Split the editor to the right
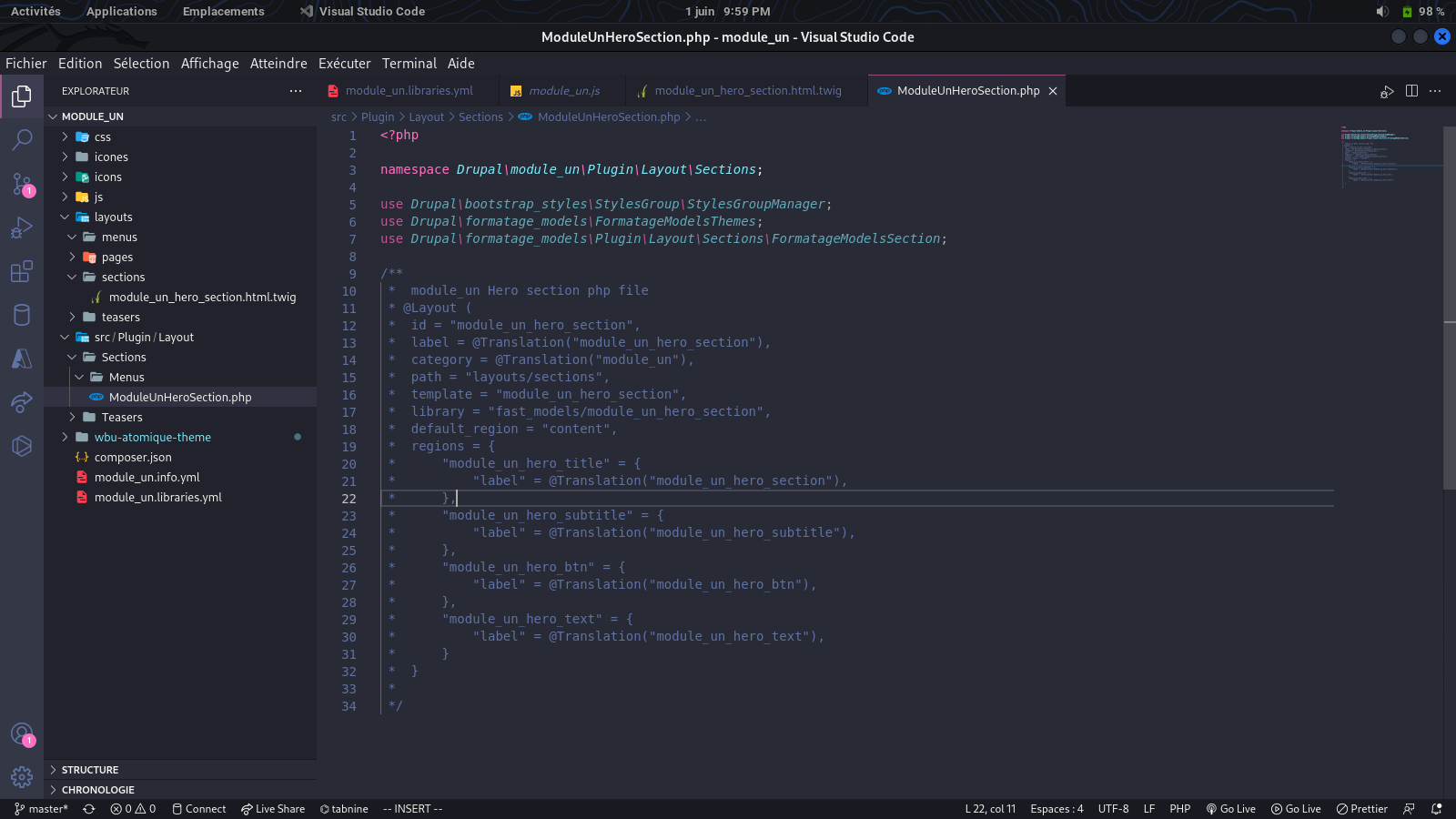1456x819 pixels. click(x=1411, y=91)
